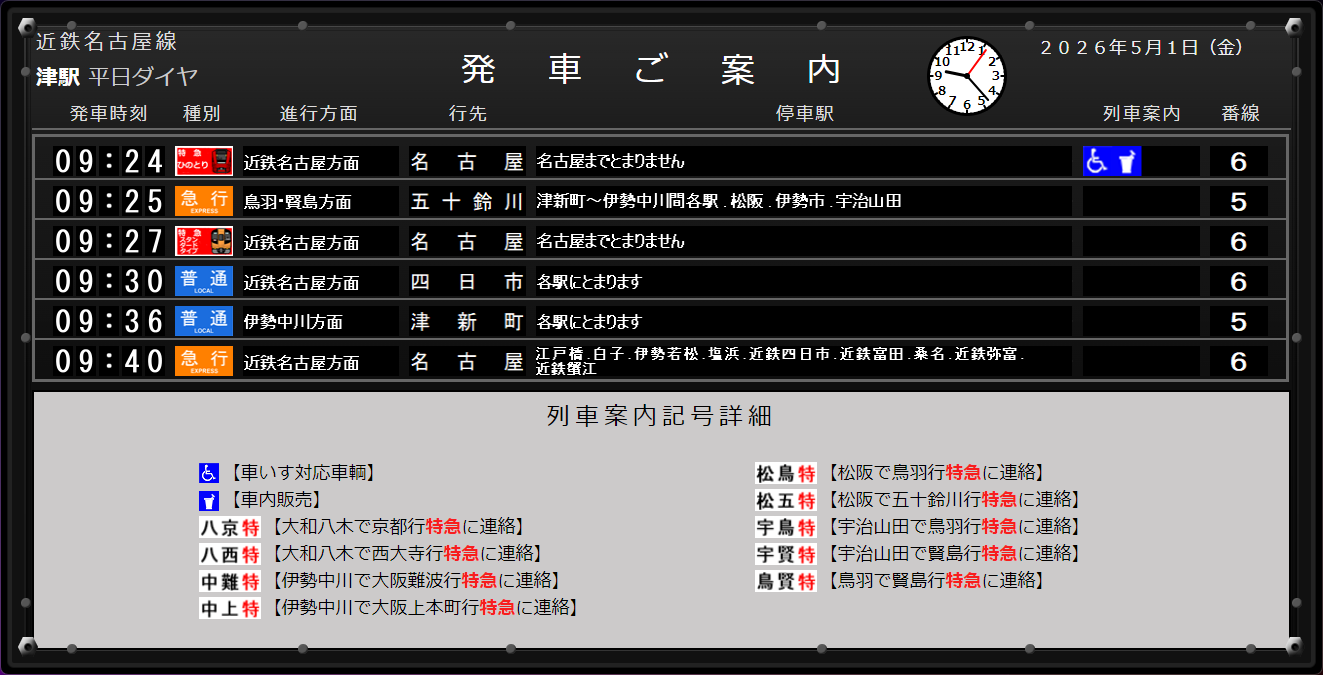Click the 名古屋 destination on the 09:24 train

tap(467, 161)
